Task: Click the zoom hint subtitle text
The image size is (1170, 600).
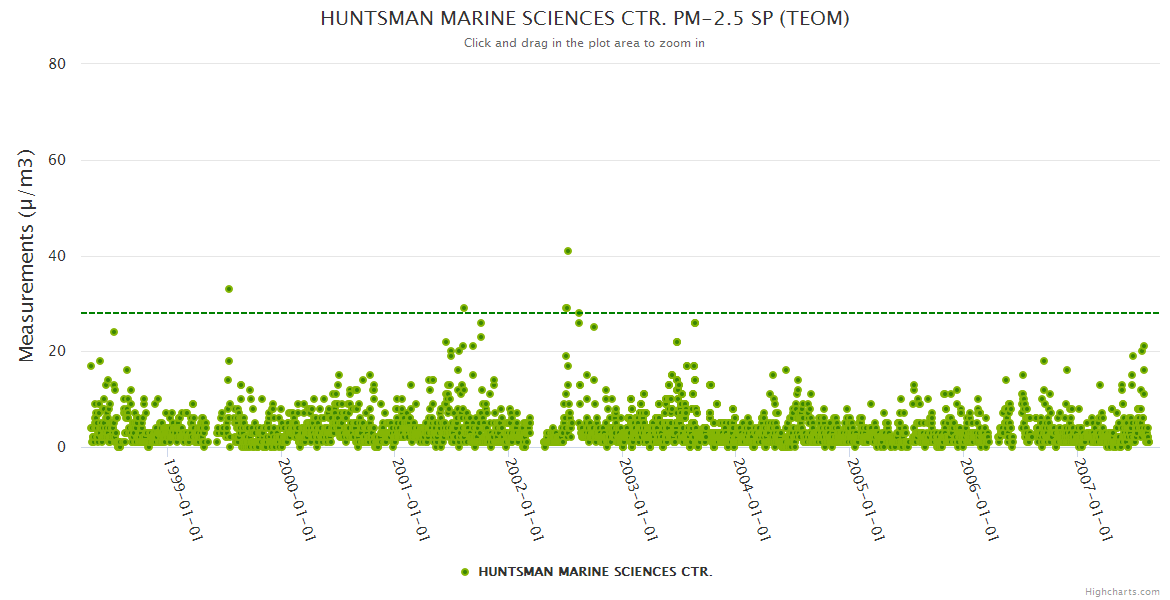Action: click(x=584, y=43)
